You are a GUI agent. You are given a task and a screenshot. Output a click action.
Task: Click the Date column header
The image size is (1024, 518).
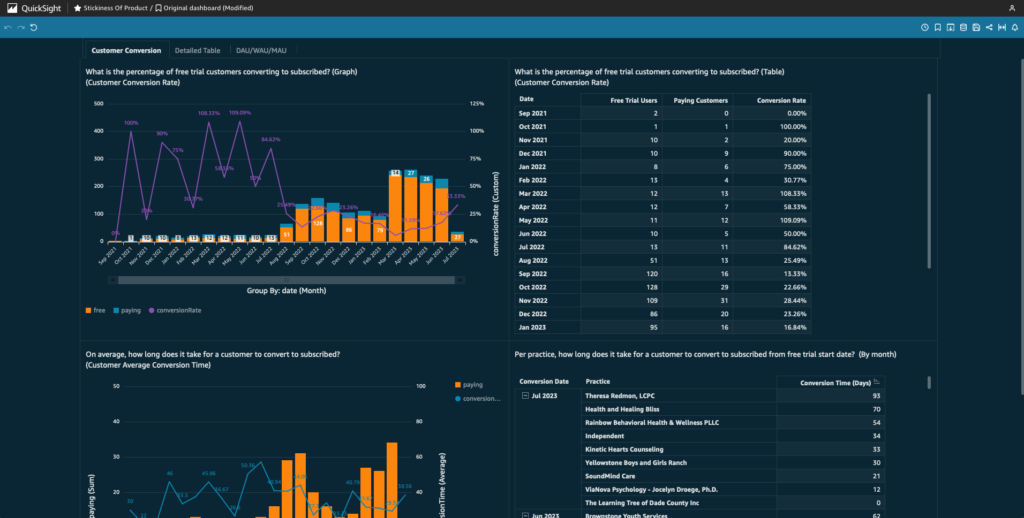click(x=526, y=99)
